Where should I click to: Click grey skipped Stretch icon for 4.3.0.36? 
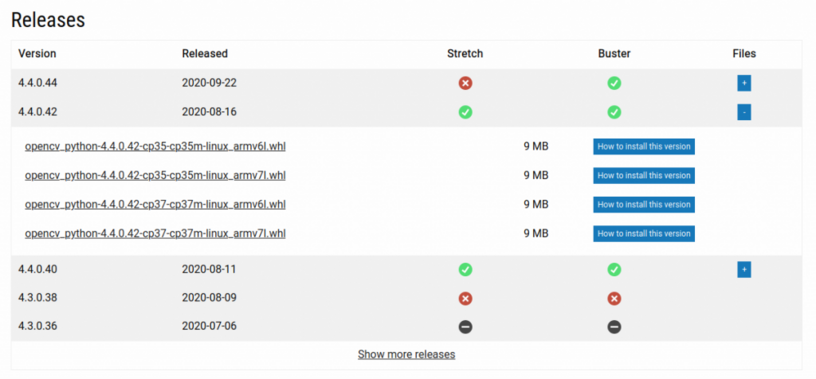pyautogui.click(x=465, y=326)
